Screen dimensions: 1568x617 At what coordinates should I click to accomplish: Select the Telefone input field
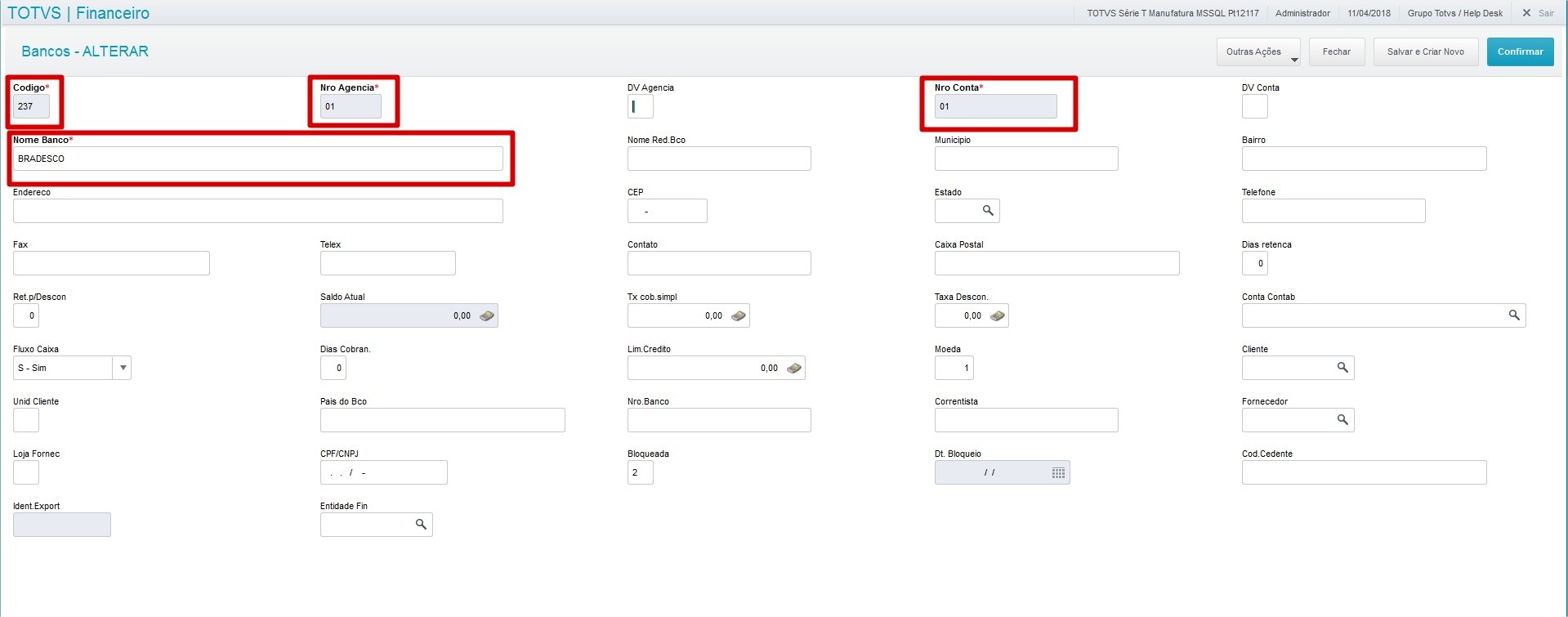1333,211
